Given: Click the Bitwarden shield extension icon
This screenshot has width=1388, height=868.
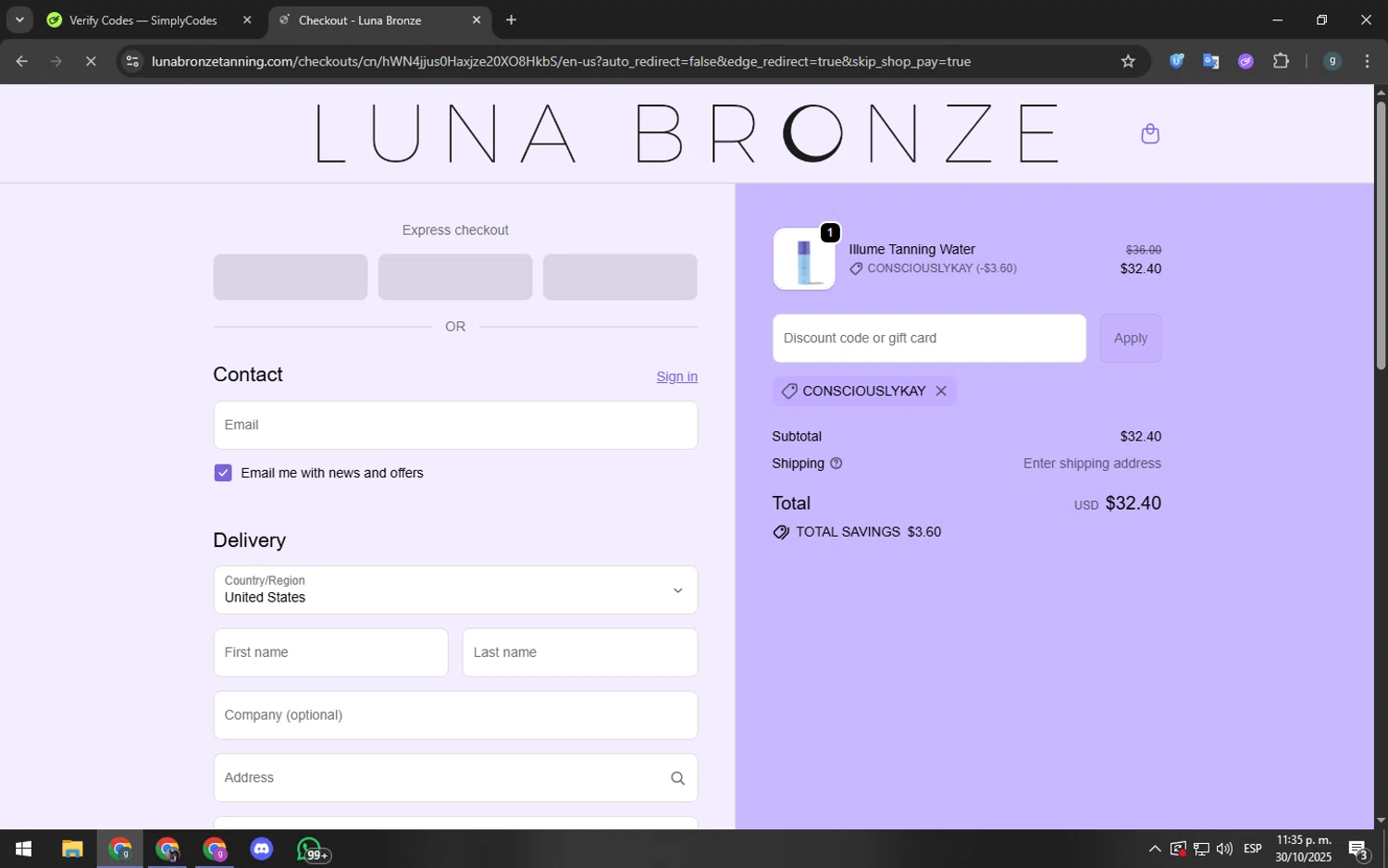Looking at the screenshot, I should pyautogui.click(x=1176, y=61).
